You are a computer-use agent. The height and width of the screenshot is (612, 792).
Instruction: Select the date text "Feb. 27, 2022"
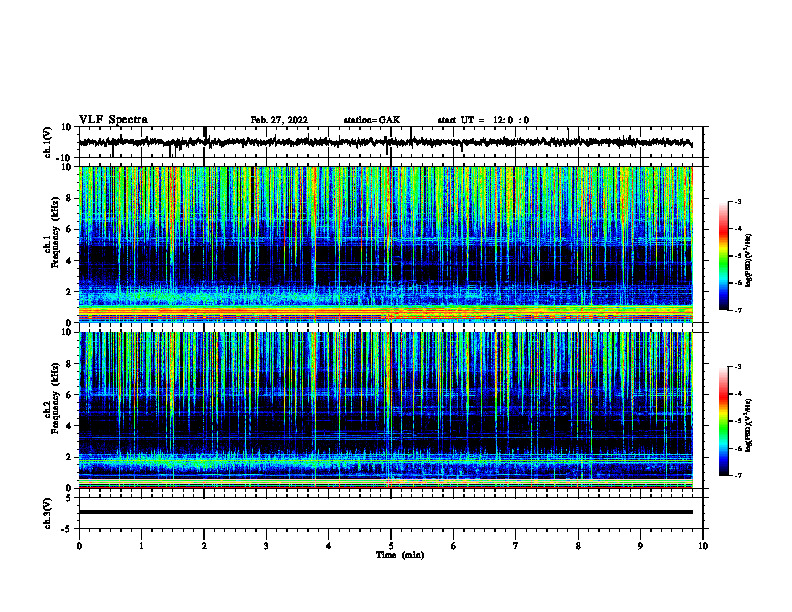coord(279,120)
